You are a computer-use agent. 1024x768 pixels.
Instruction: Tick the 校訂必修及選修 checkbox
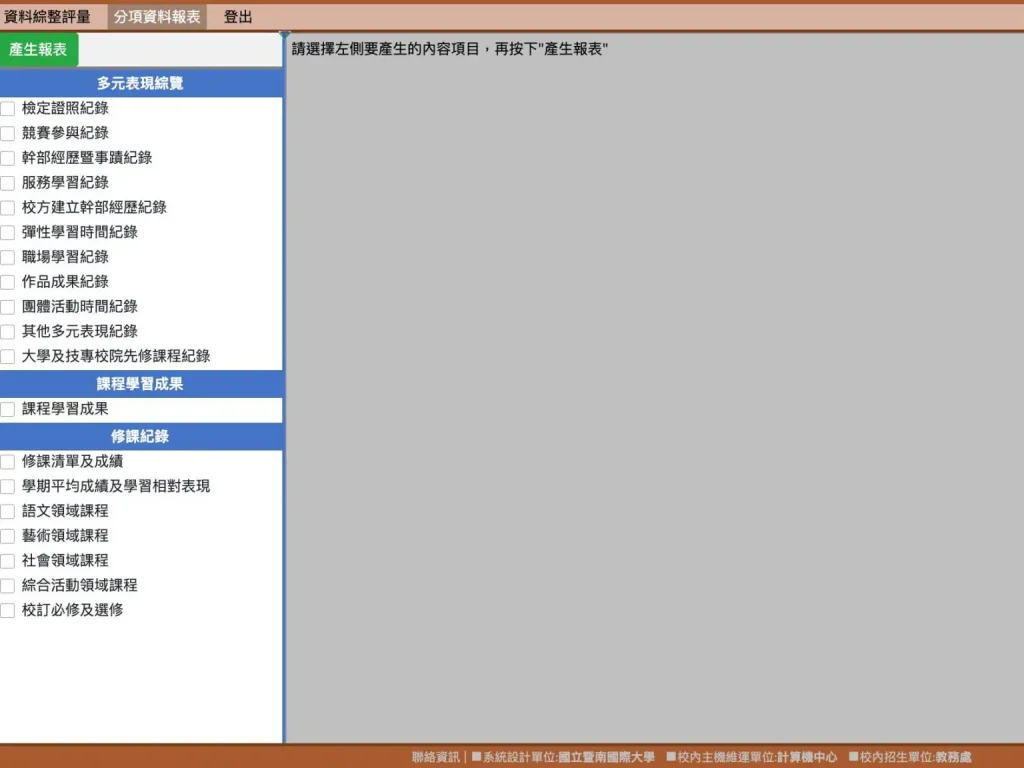[x=8, y=611]
